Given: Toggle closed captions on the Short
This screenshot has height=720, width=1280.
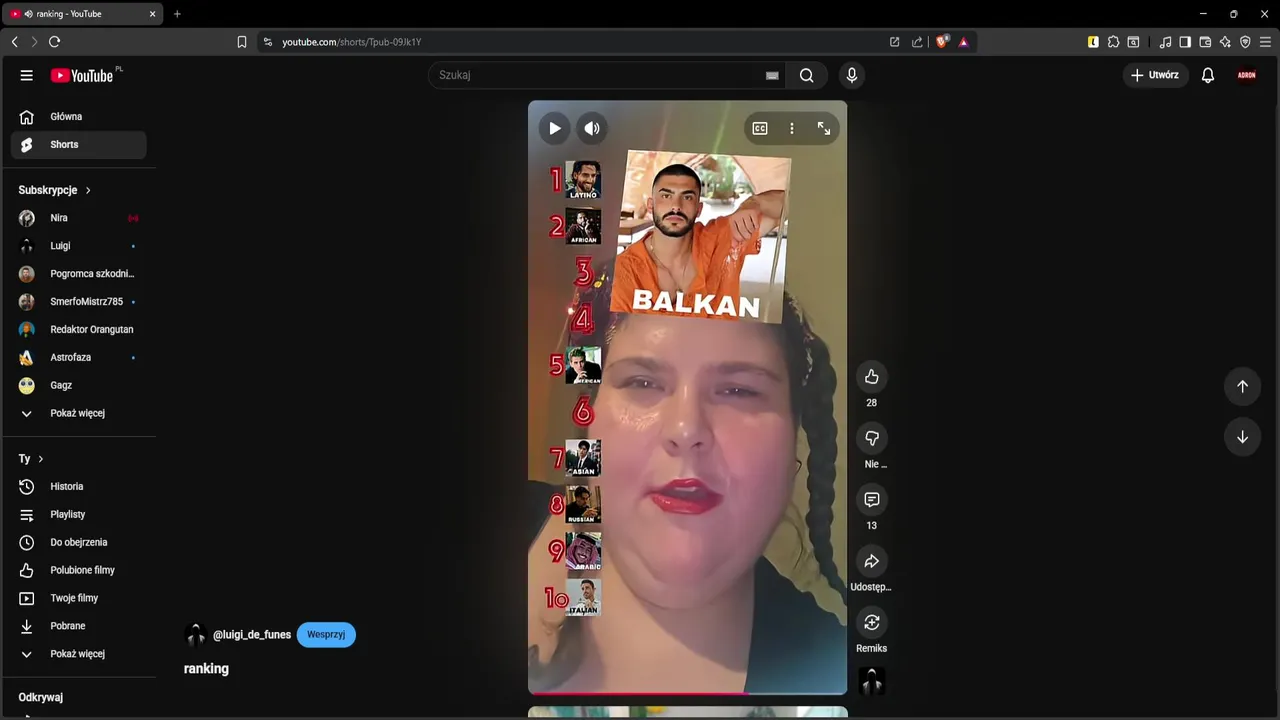Looking at the screenshot, I should tap(760, 128).
